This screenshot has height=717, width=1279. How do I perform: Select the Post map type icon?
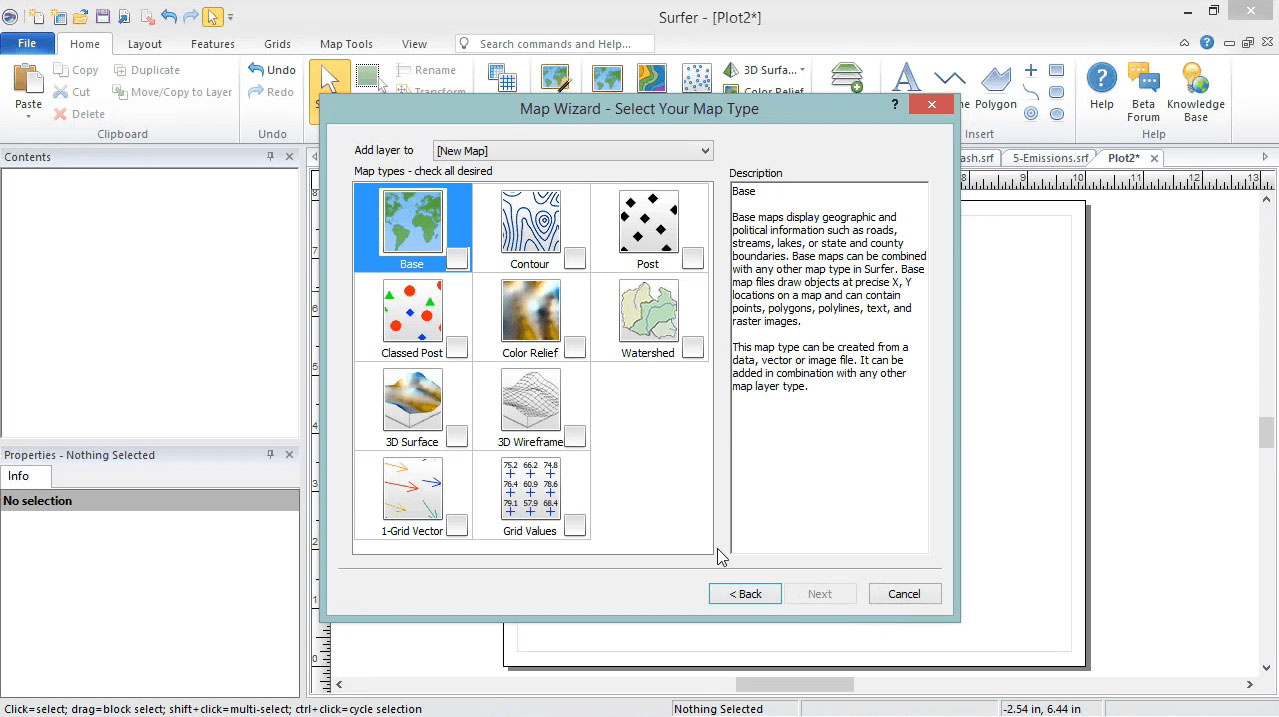pos(648,223)
